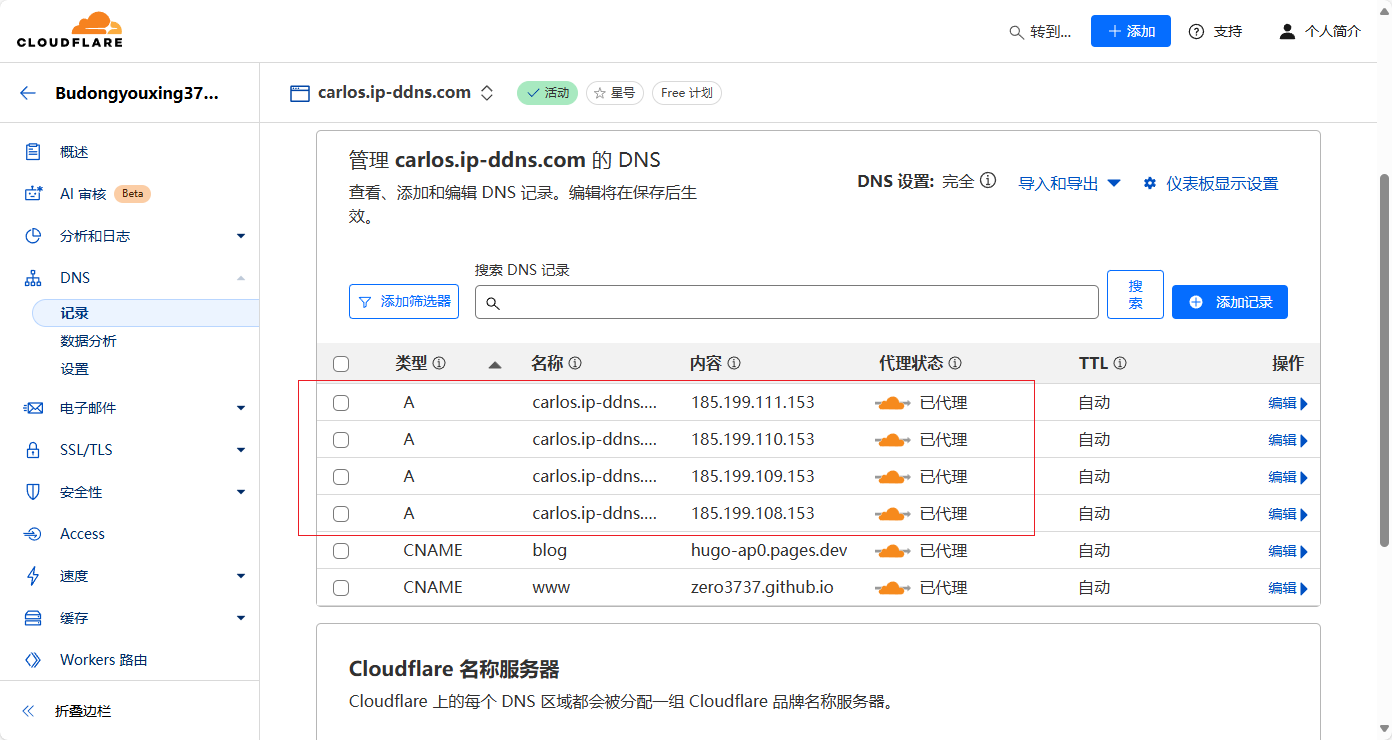
Task: Click the DNS settings info icon
Action: point(988,180)
